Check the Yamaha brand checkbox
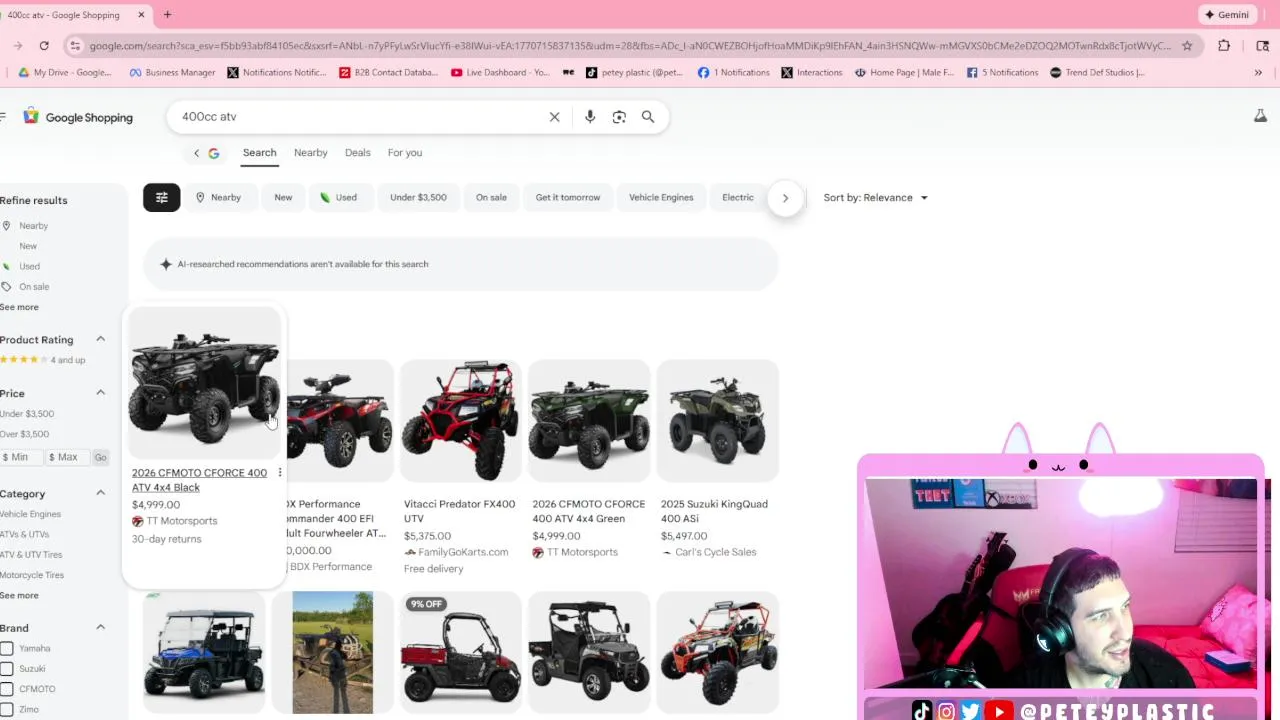The image size is (1280, 720). point(7,648)
